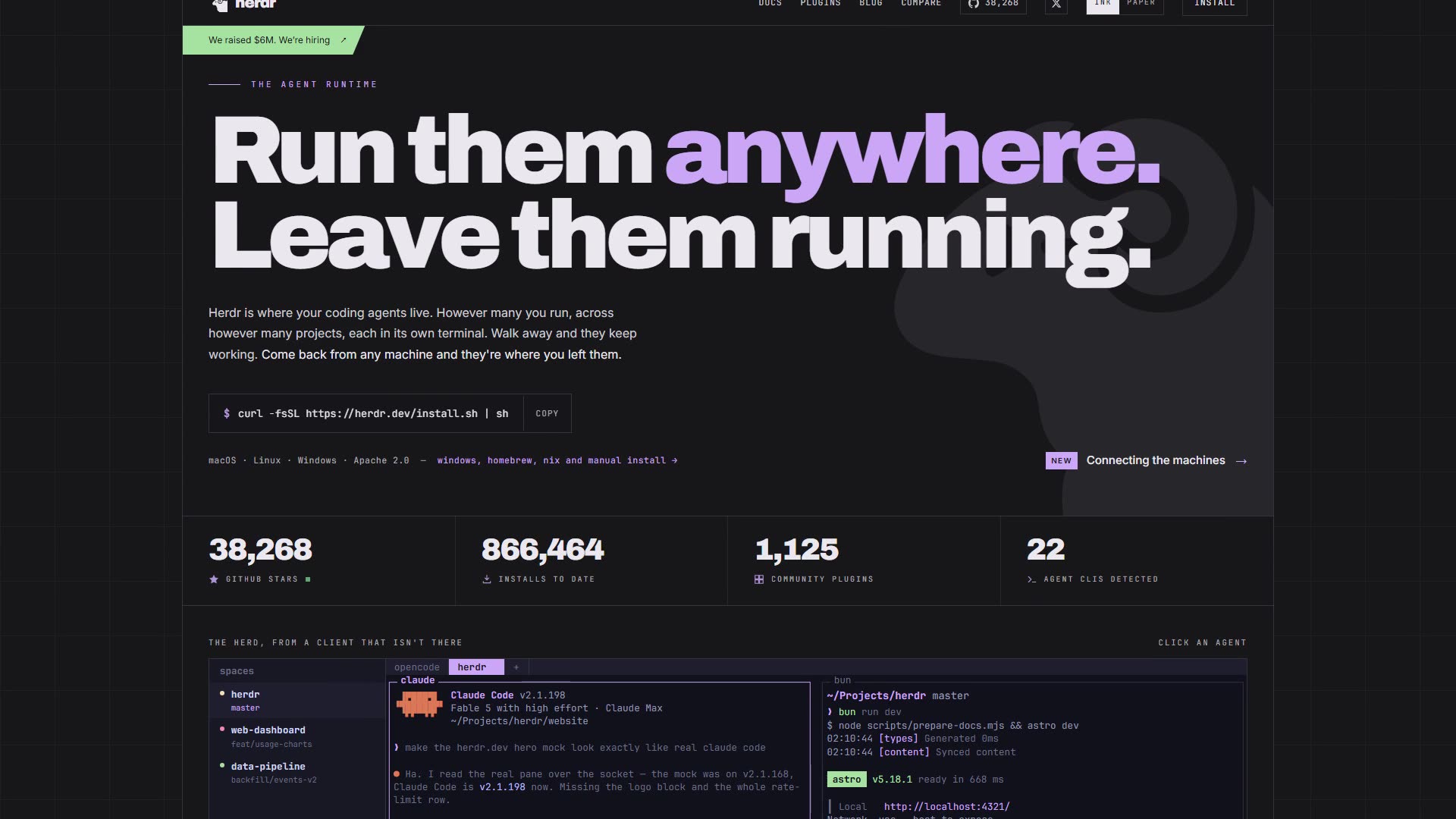The image size is (1456, 819).
Task: Switch theme to PAPER
Action: pyautogui.click(x=1141, y=5)
